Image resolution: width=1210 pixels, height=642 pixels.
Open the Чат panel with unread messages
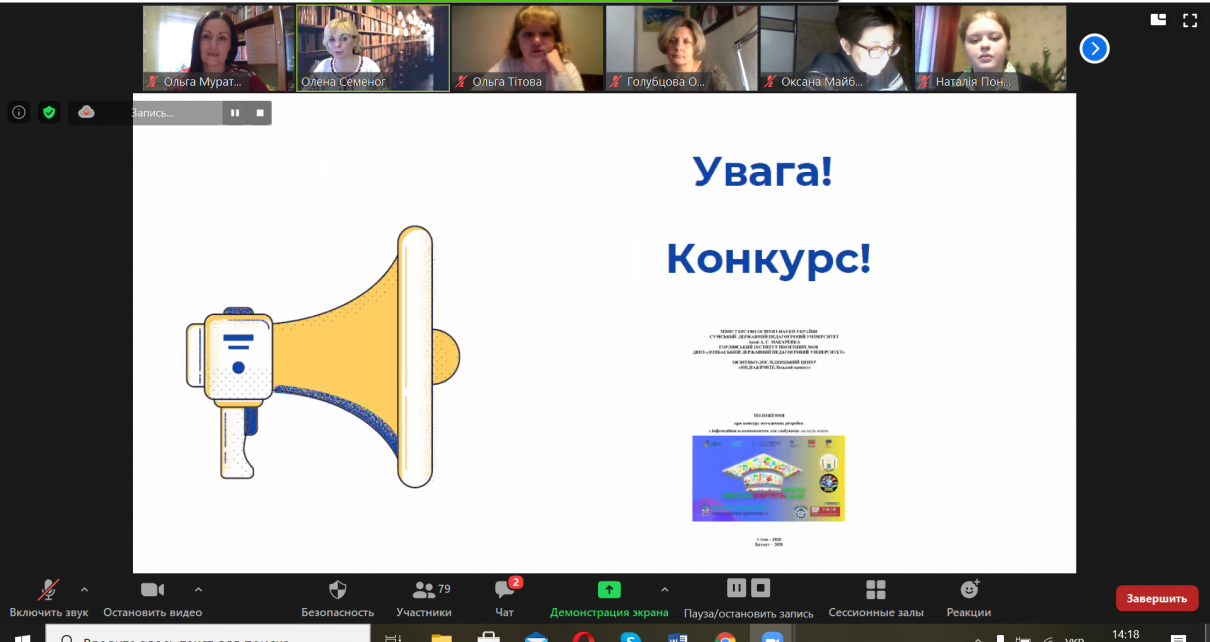pyautogui.click(x=505, y=598)
